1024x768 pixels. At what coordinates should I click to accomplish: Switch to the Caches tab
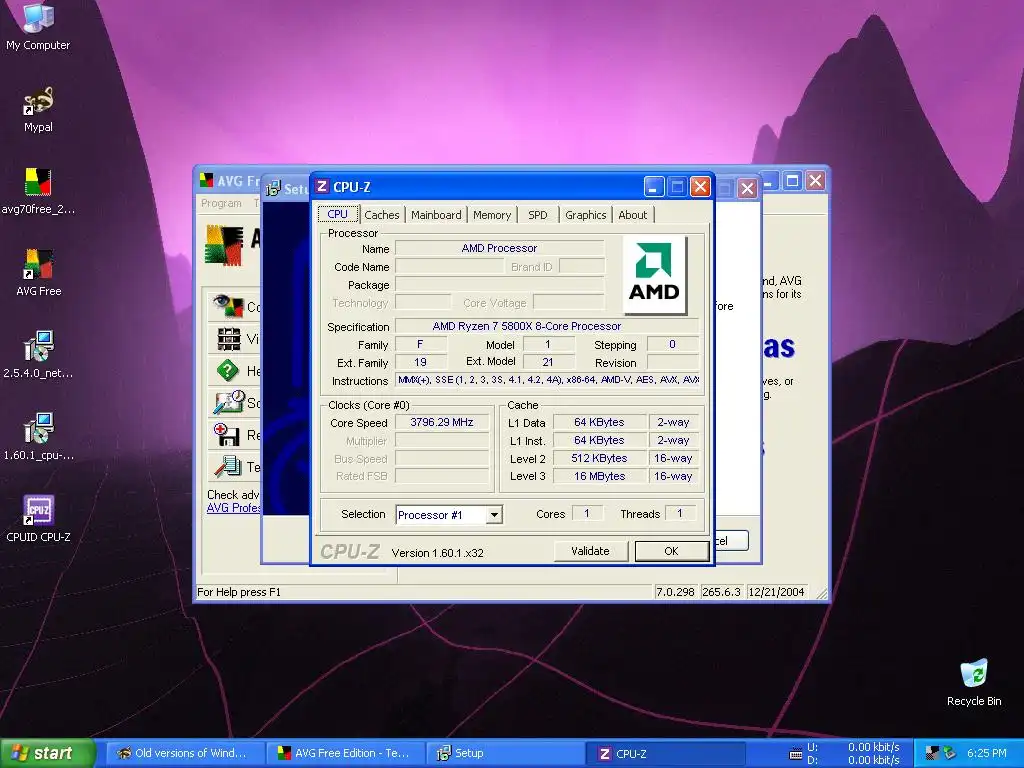point(381,215)
